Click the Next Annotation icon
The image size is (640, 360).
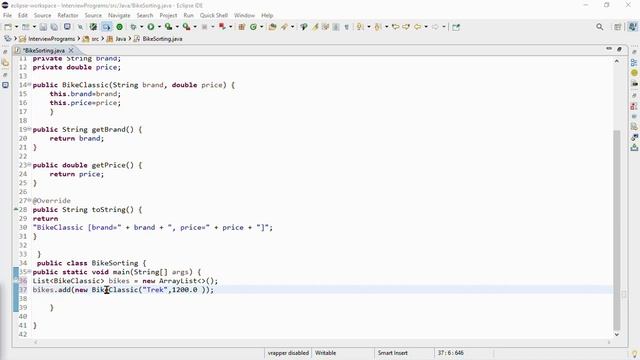point(360,27)
